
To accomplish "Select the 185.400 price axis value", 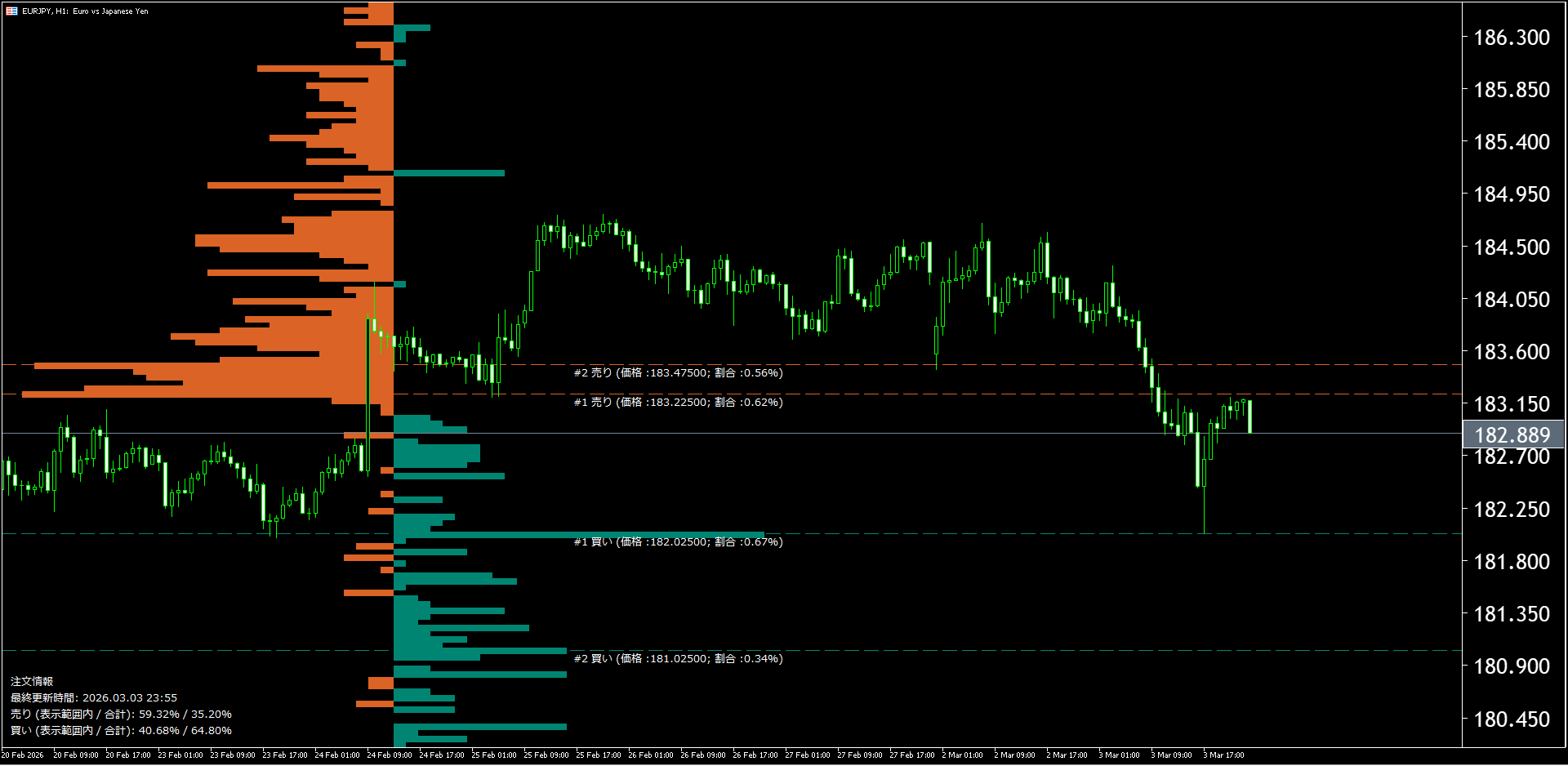I will click(x=1512, y=142).
